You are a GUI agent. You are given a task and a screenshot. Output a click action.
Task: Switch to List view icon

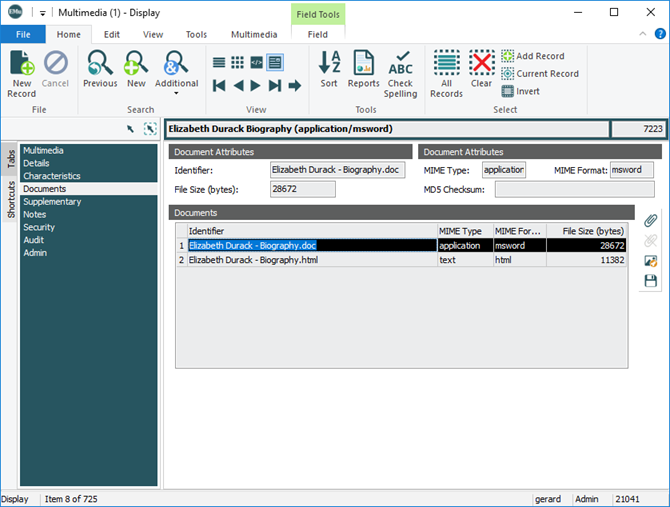pyautogui.click(x=219, y=63)
